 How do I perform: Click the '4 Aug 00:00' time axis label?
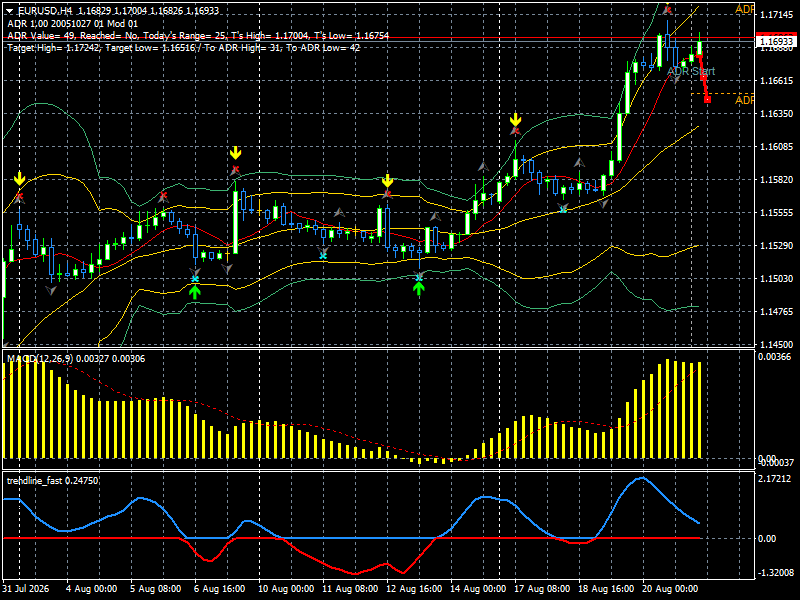[91, 589]
